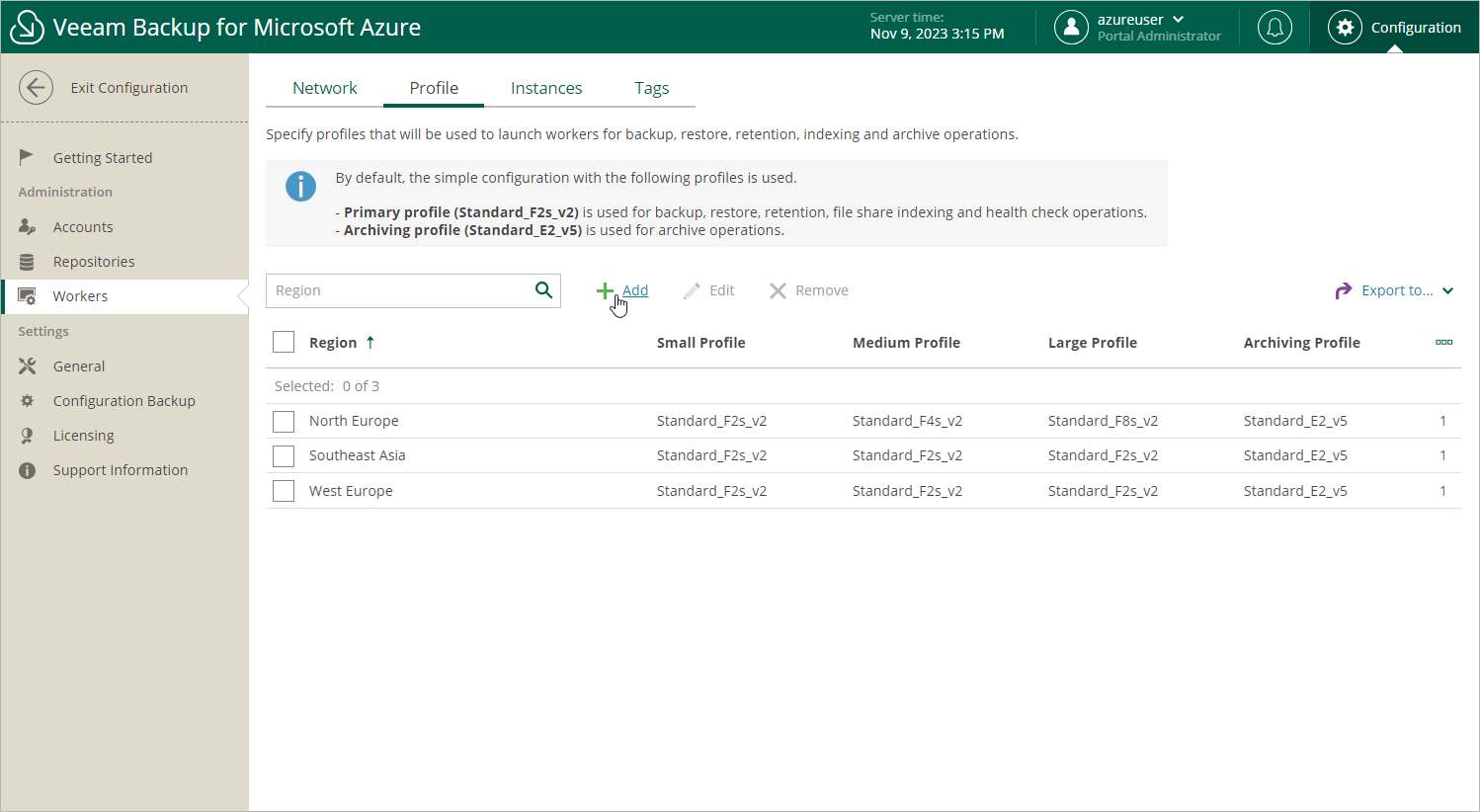1480x812 pixels.
Task: Click the Configuration Backup gear icon
Action: pyautogui.click(x=27, y=401)
